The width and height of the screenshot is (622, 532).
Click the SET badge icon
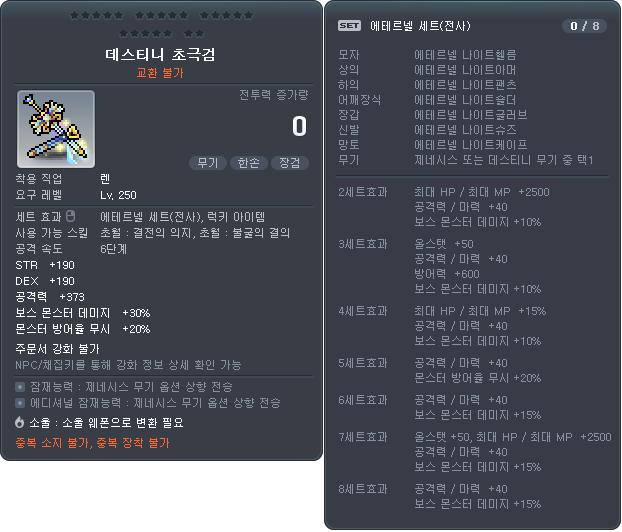tap(349, 26)
